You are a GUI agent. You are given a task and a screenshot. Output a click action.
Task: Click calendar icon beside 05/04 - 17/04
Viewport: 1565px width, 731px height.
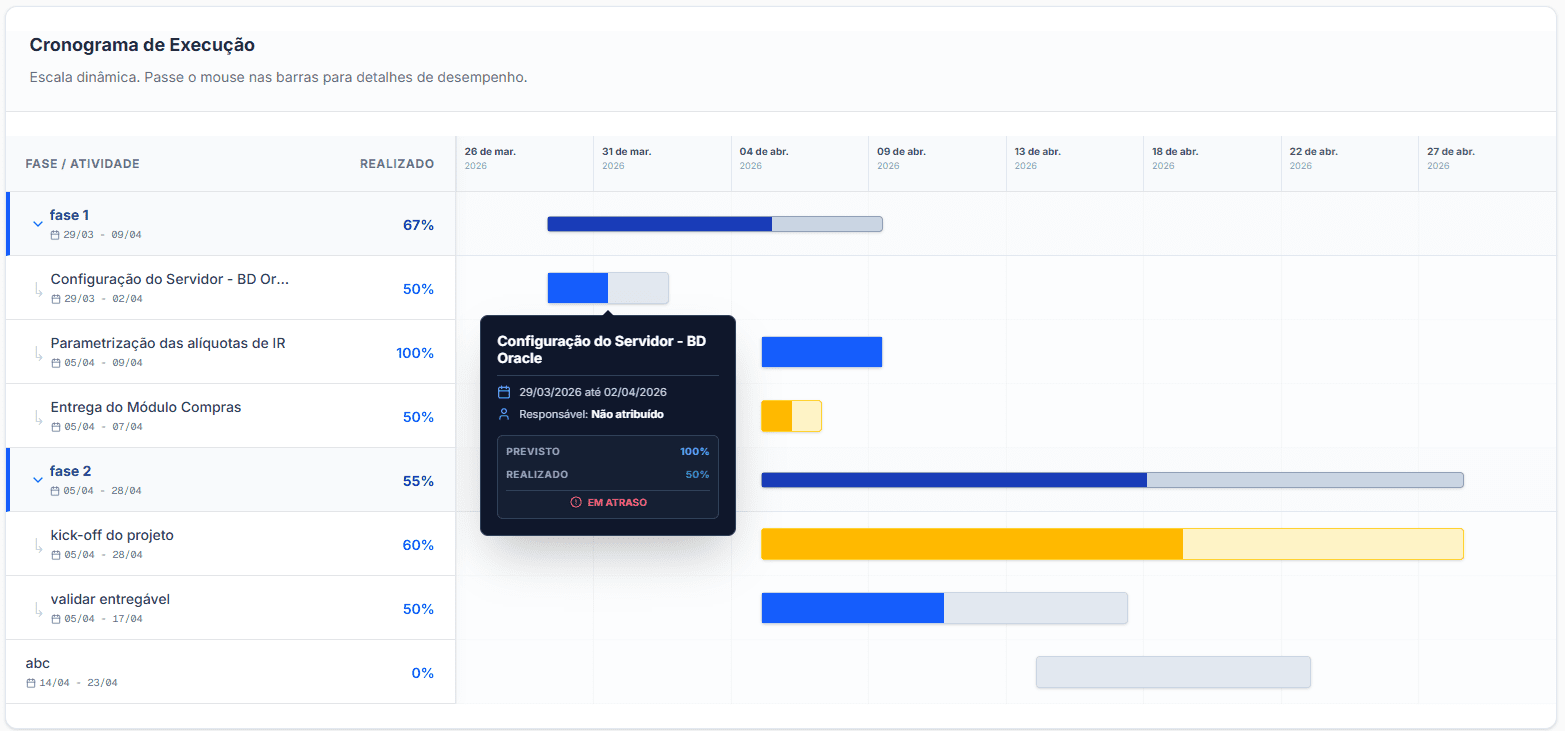56,619
